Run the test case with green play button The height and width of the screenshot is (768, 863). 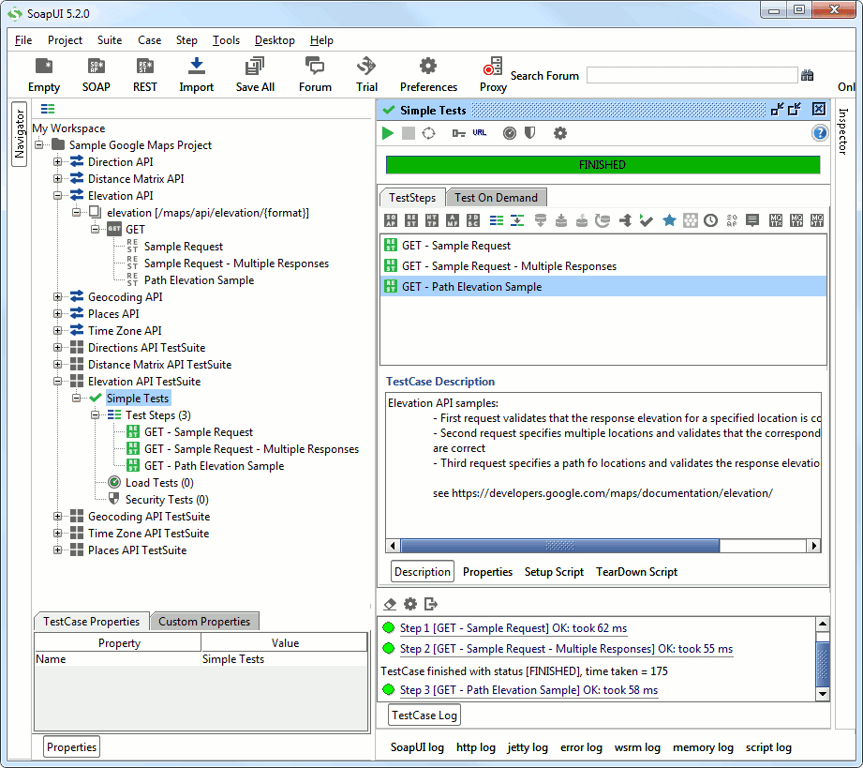(x=387, y=133)
